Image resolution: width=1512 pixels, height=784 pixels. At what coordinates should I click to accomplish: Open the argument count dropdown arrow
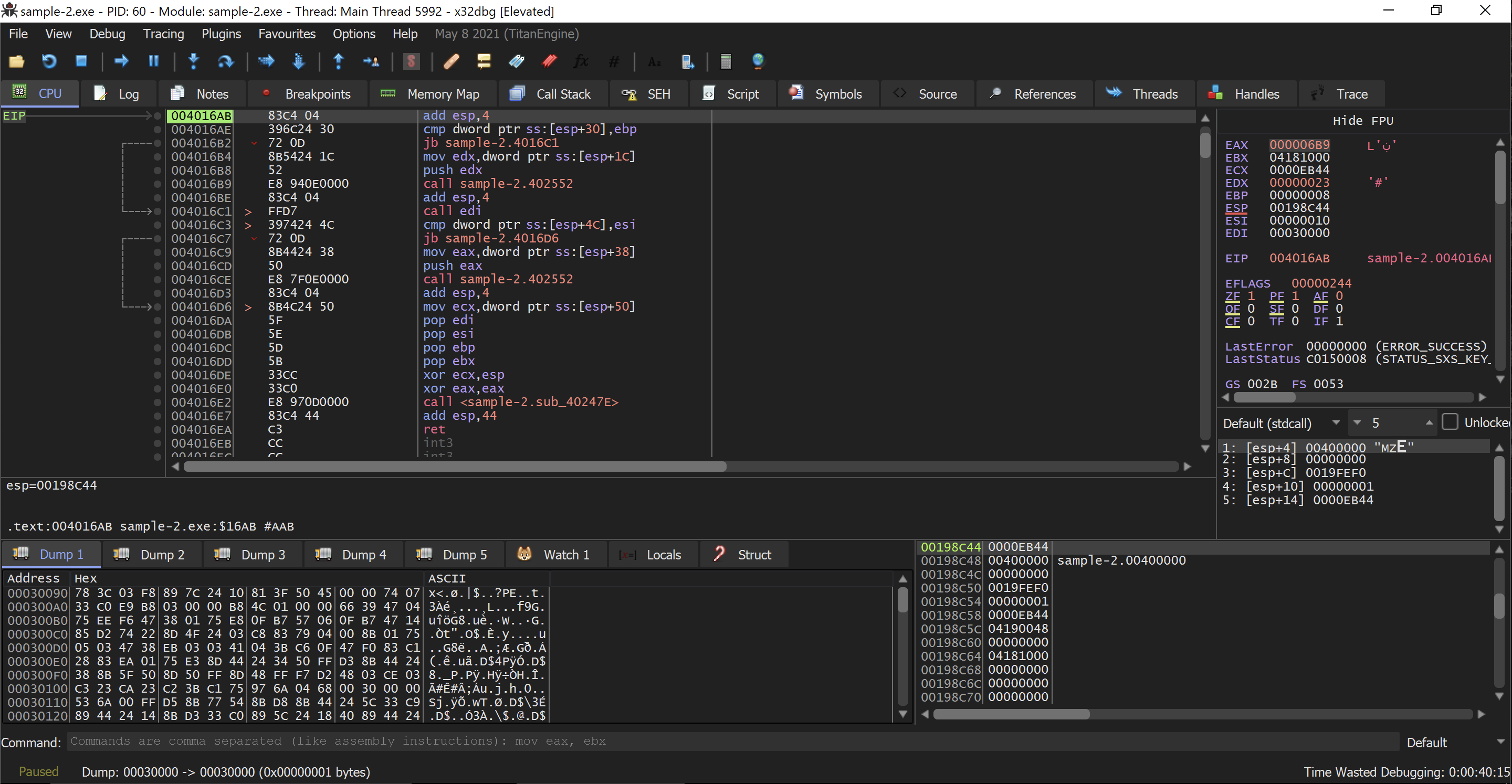[1357, 422]
